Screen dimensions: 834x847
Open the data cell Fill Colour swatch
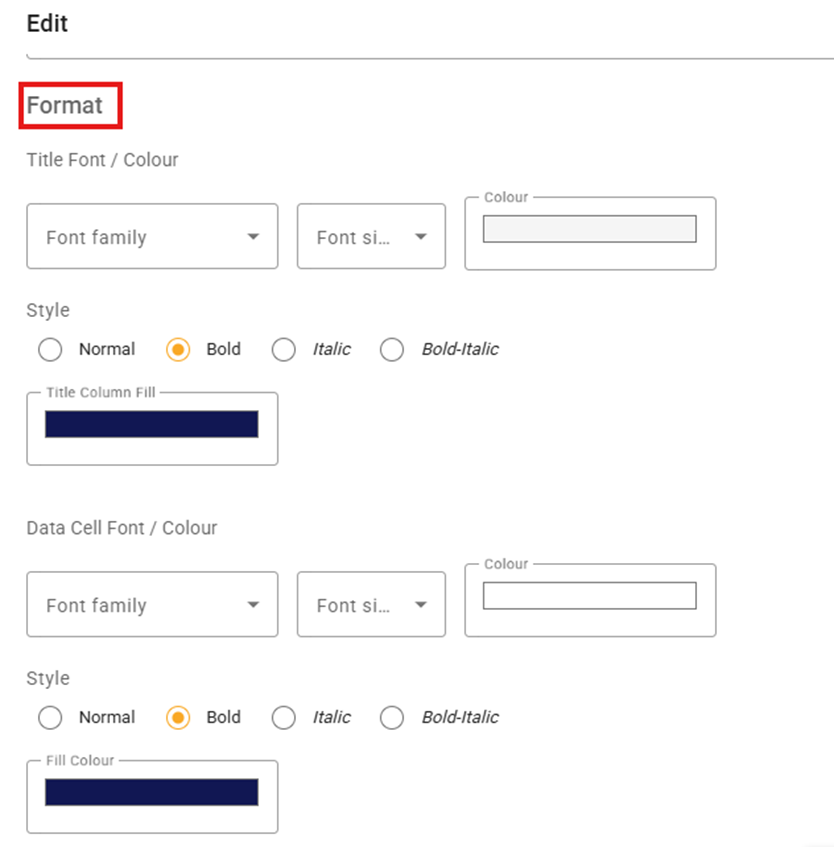pos(152,792)
